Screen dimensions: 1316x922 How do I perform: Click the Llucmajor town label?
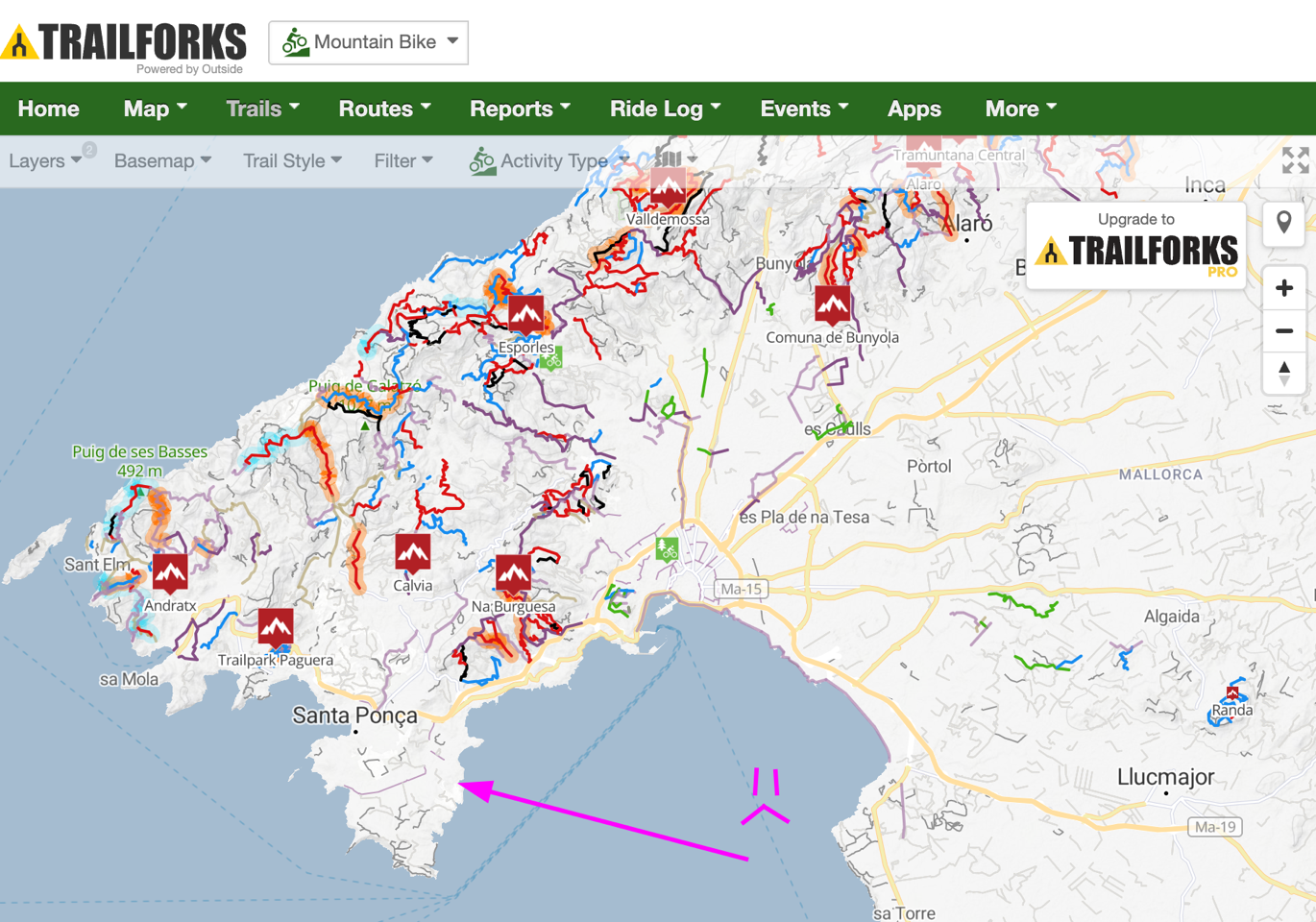point(1165,777)
